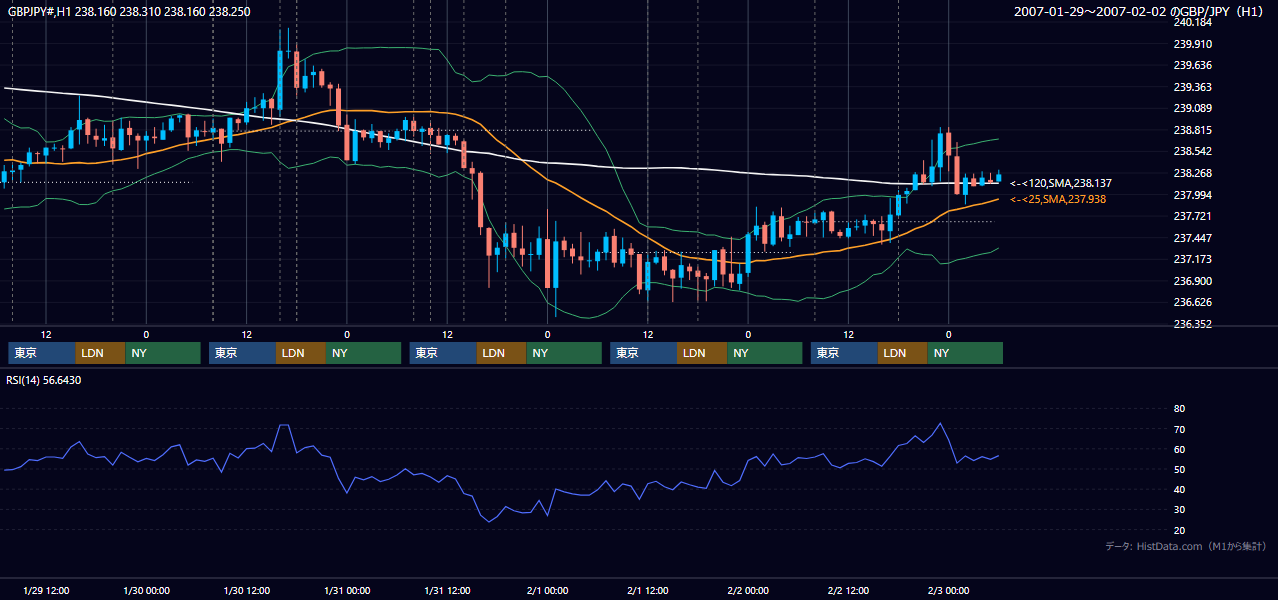The width and height of the screenshot is (1278, 600).
Task: Select the 東京 session block above 1/29 12:00
Action: 42,353
